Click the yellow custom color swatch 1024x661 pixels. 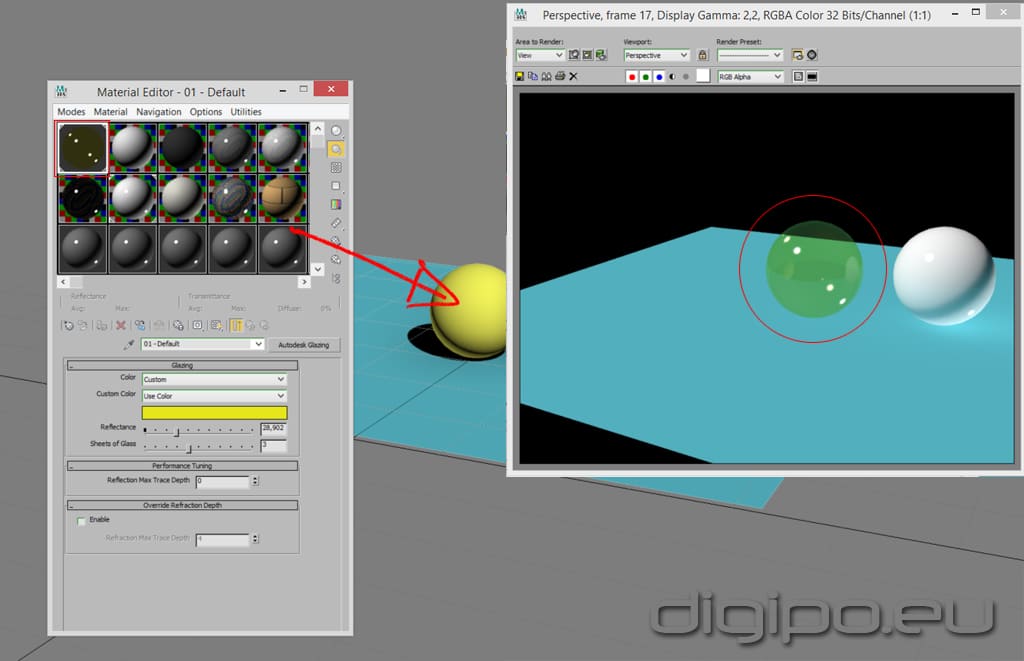[214, 413]
